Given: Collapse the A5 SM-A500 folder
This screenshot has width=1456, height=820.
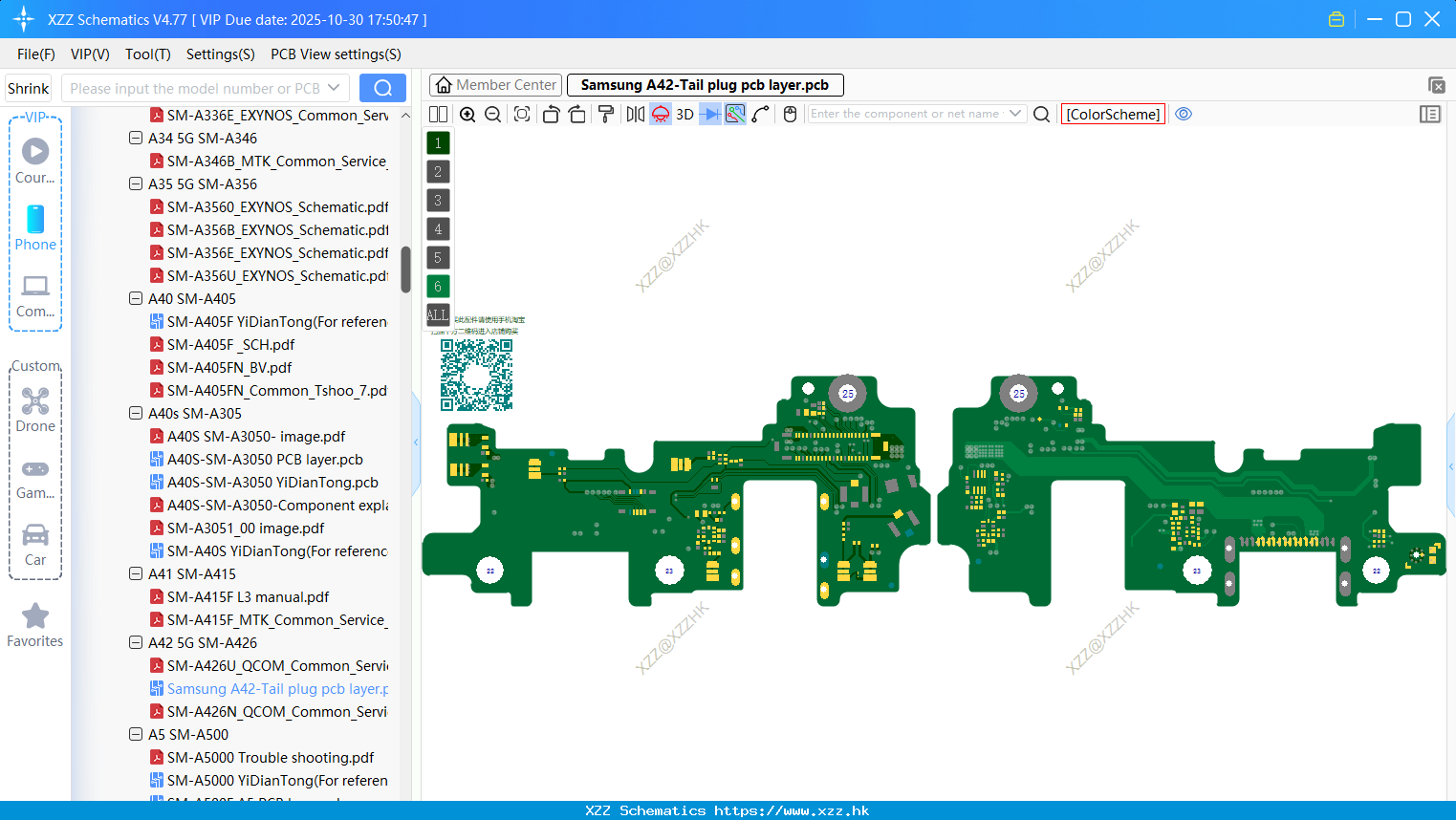Looking at the screenshot, I should point(136,734).
